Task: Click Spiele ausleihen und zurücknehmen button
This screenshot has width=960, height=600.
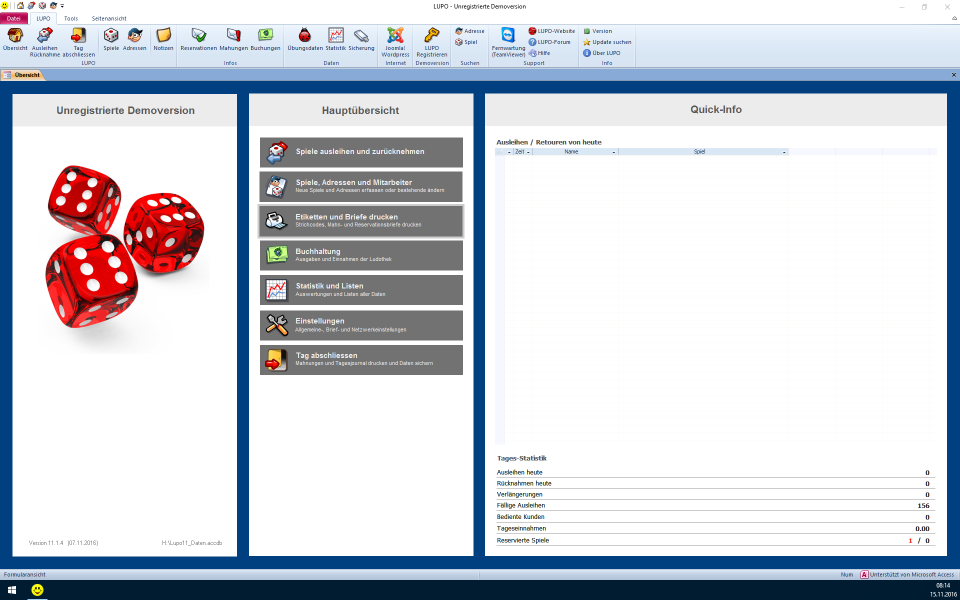Action: (361, 152)
